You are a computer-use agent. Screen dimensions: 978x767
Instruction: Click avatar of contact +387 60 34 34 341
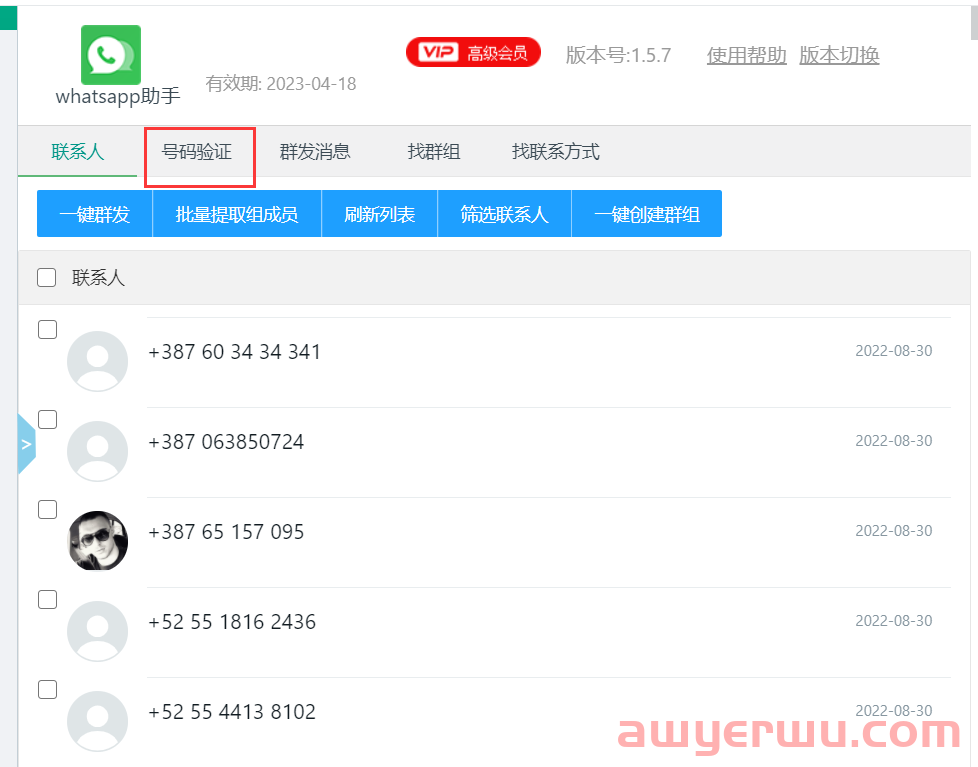pos(97,360)
